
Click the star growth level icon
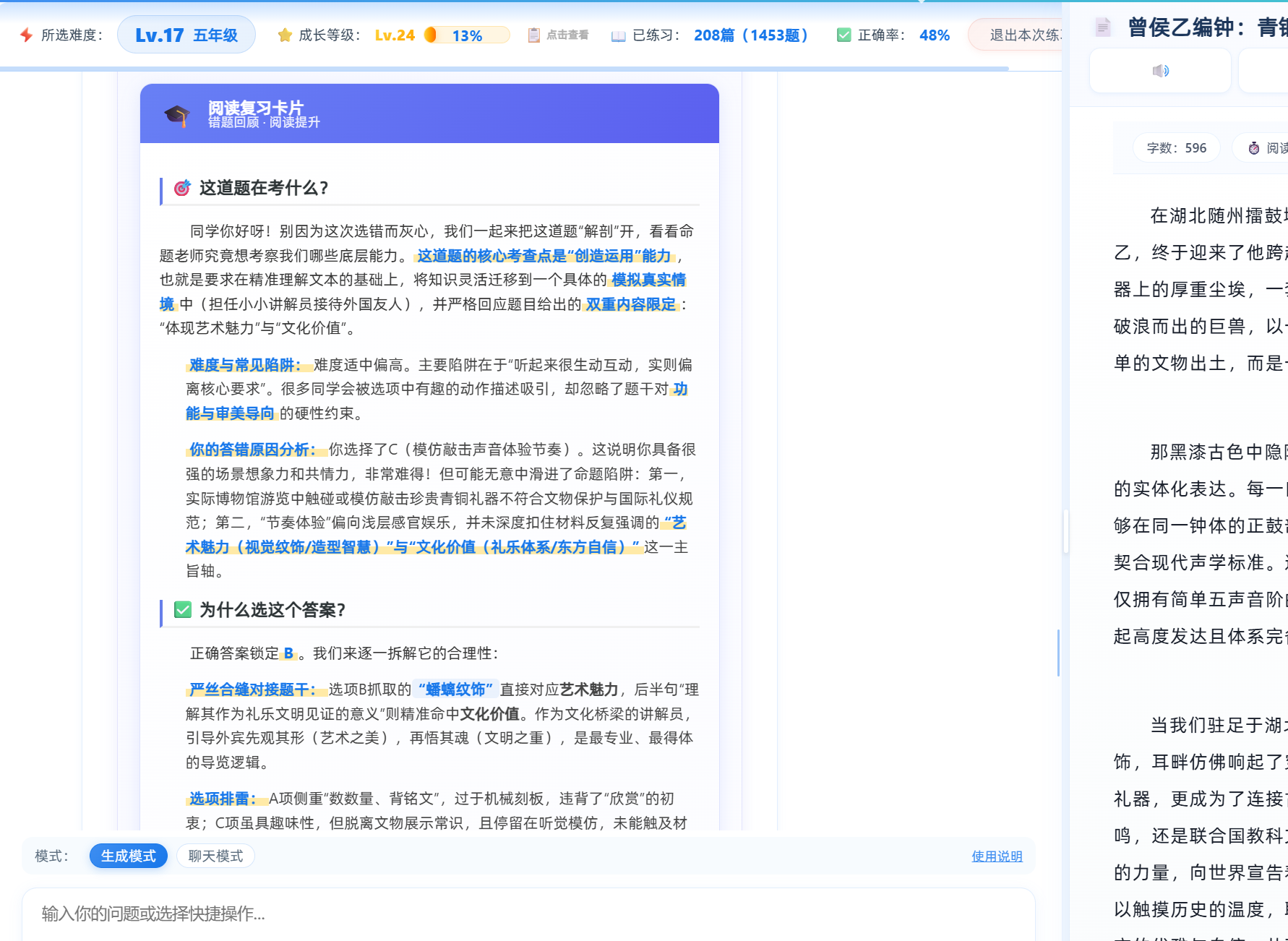(285, 35)
